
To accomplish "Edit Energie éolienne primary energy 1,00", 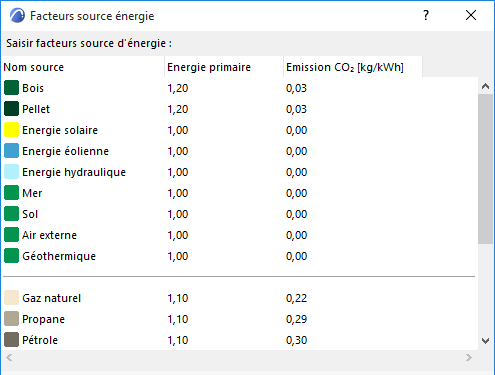I will (x=178, y=151).
